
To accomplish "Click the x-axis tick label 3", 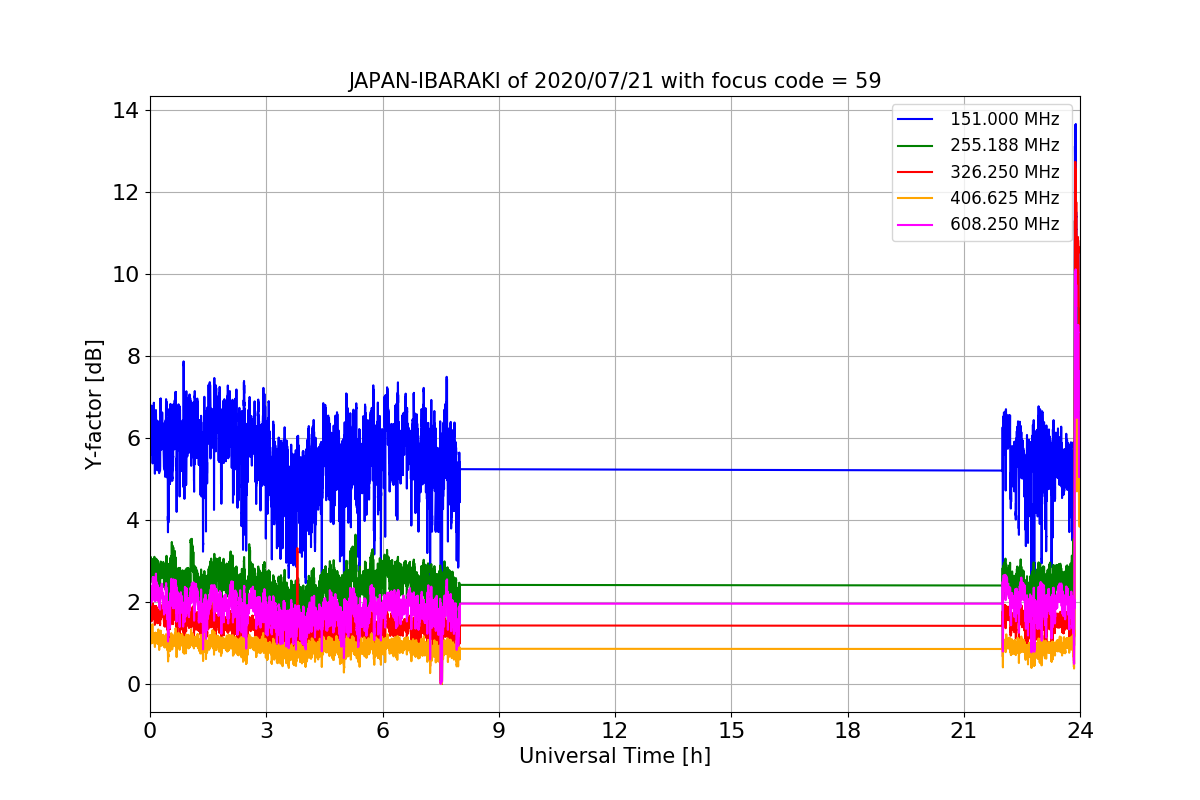I will click(266, 731).
